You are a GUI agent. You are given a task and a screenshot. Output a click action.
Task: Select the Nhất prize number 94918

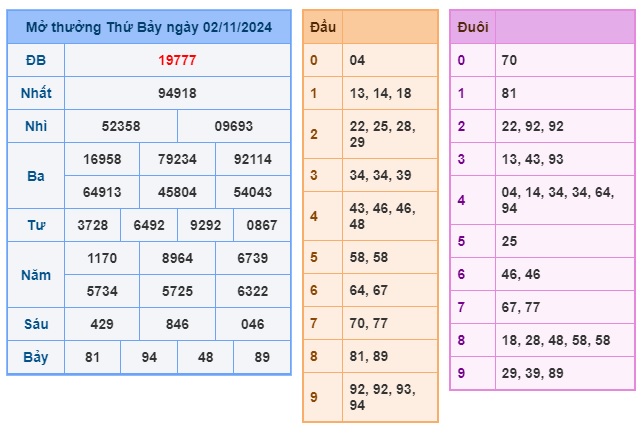pyautogui.click(x=177, y=93)
